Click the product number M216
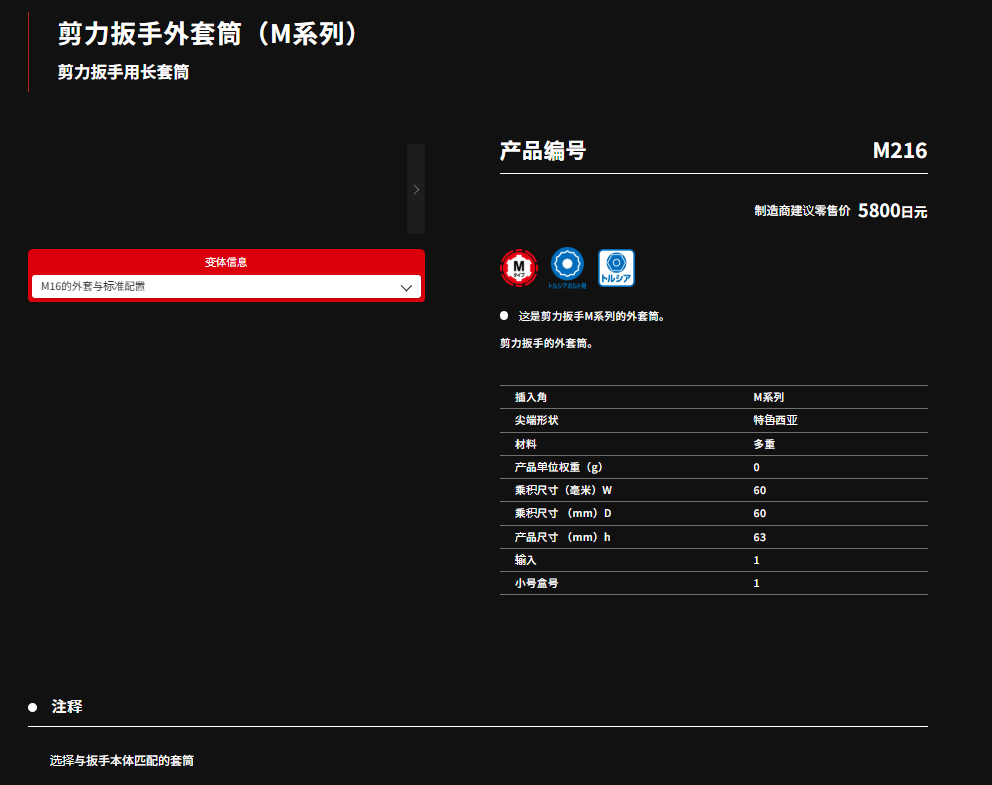This screenshot has height=785, width=992. (x=899, y=151)
